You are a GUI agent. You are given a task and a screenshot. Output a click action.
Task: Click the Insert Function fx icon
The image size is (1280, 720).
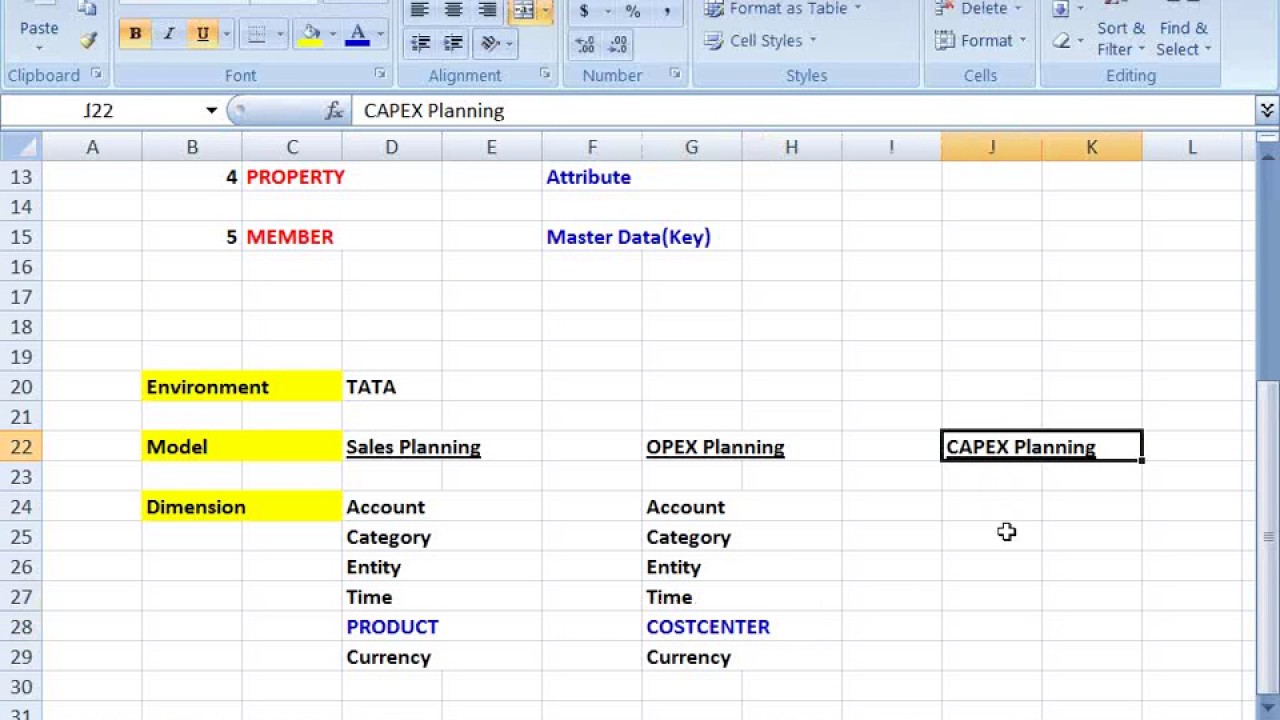click(x=334, y=111)
